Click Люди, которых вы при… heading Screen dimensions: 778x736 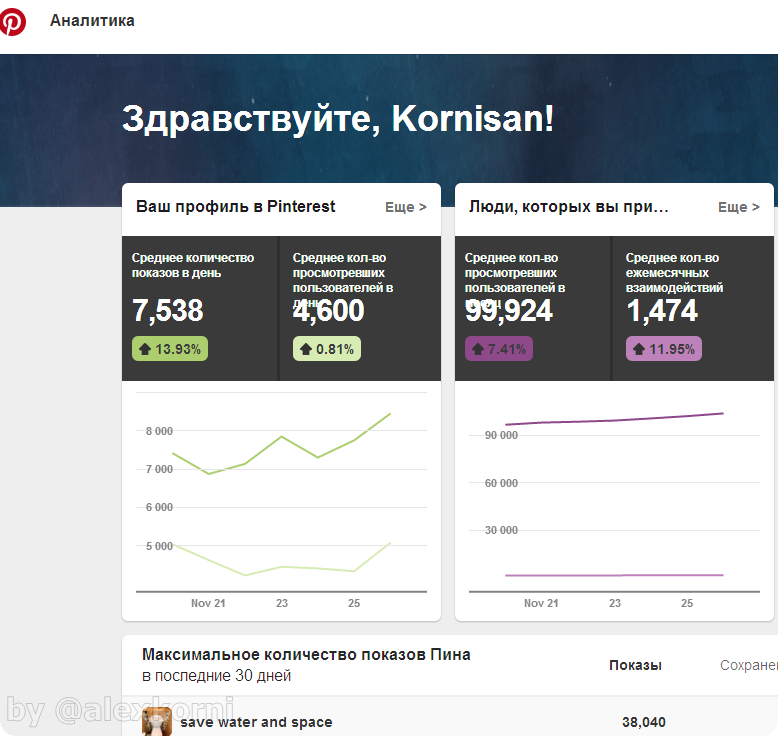[x=569, y=206]
